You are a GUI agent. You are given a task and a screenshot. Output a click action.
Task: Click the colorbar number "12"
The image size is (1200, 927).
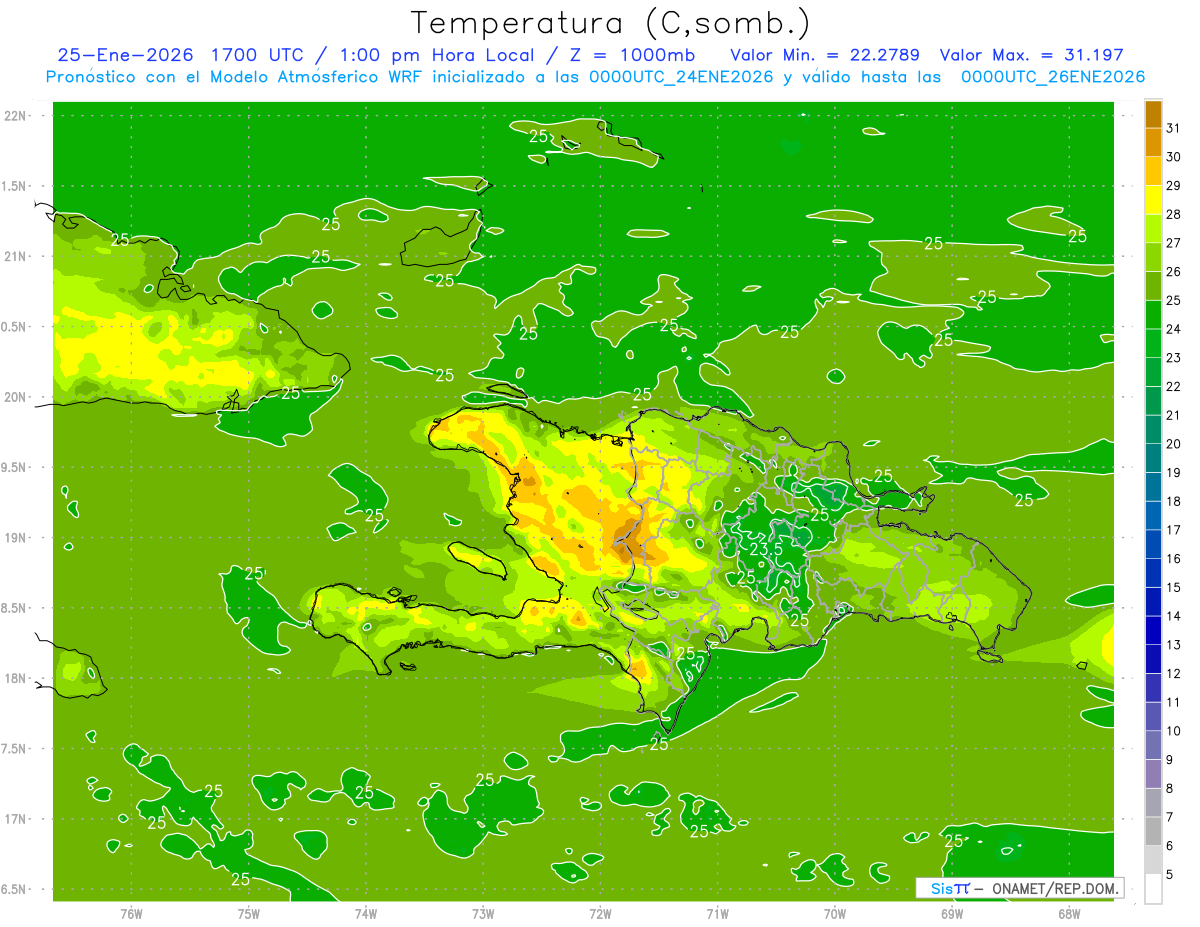[1173, 673]
